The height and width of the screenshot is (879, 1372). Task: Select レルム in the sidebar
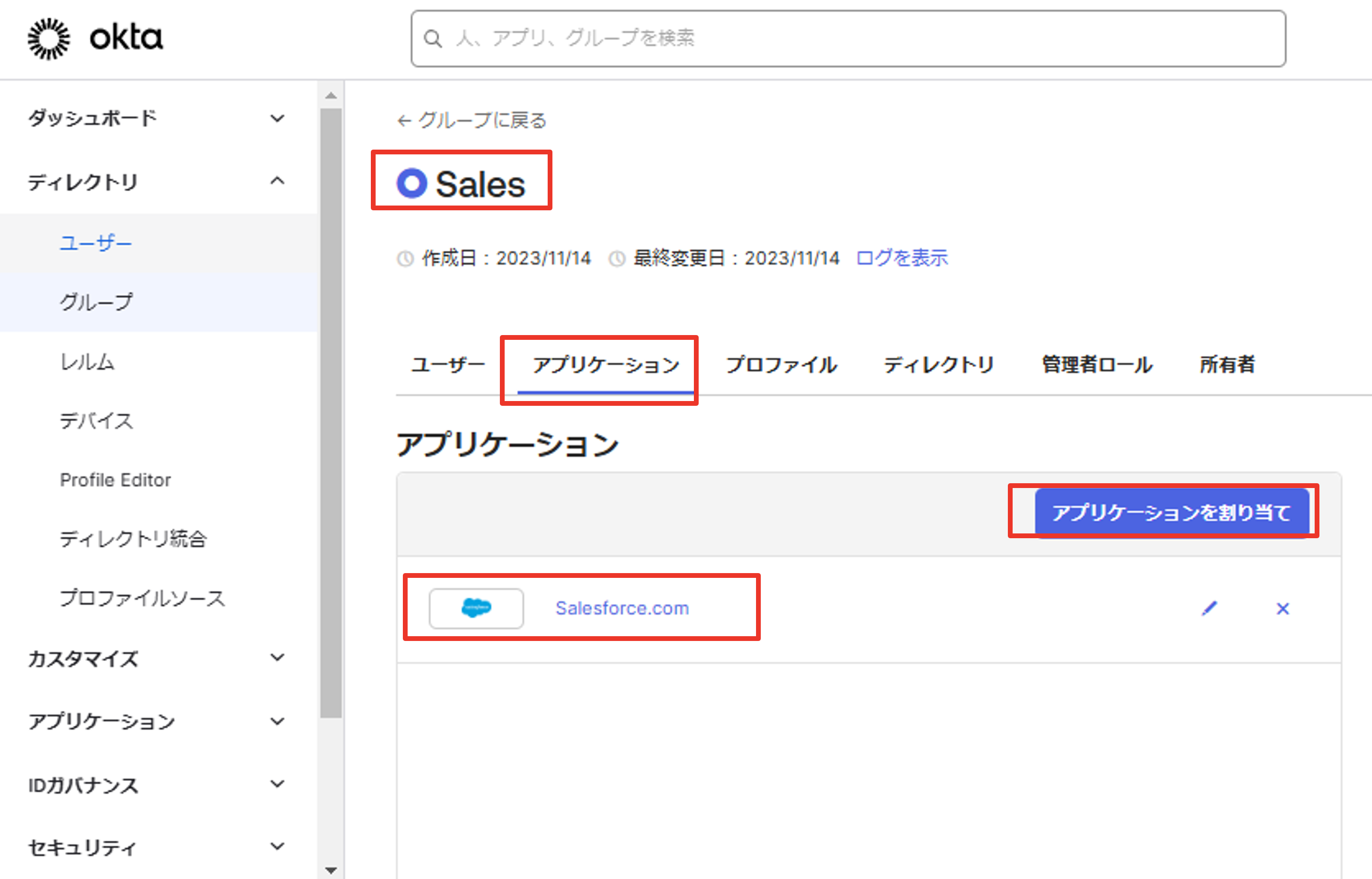87,362
